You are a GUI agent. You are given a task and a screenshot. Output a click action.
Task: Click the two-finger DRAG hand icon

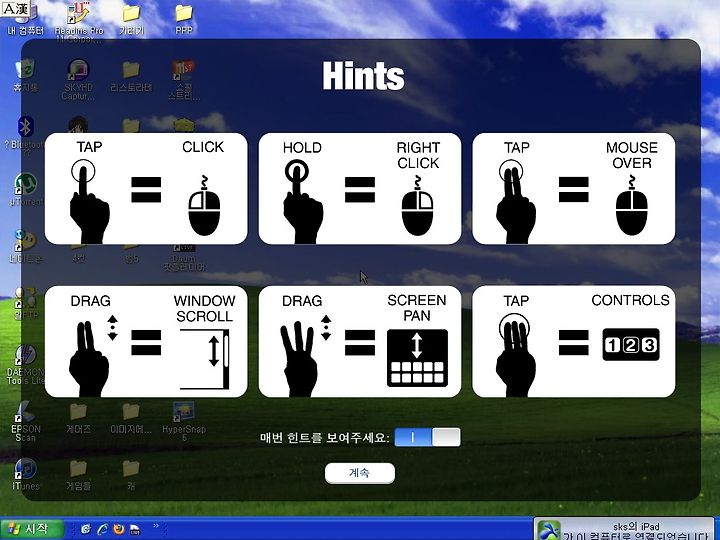tap(89, 359)
